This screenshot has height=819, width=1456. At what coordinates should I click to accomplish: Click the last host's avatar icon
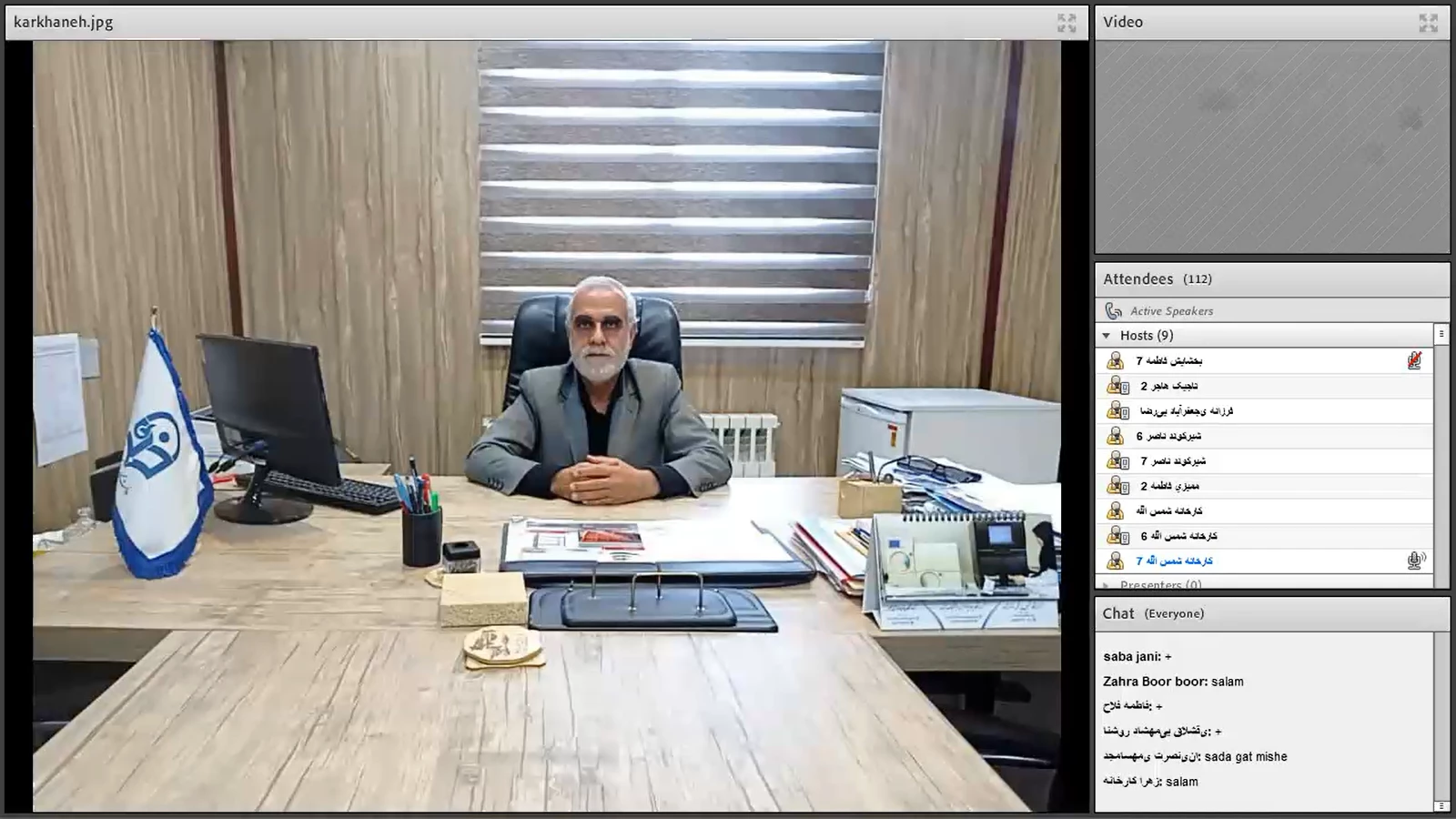click(x=1115, y=561)
